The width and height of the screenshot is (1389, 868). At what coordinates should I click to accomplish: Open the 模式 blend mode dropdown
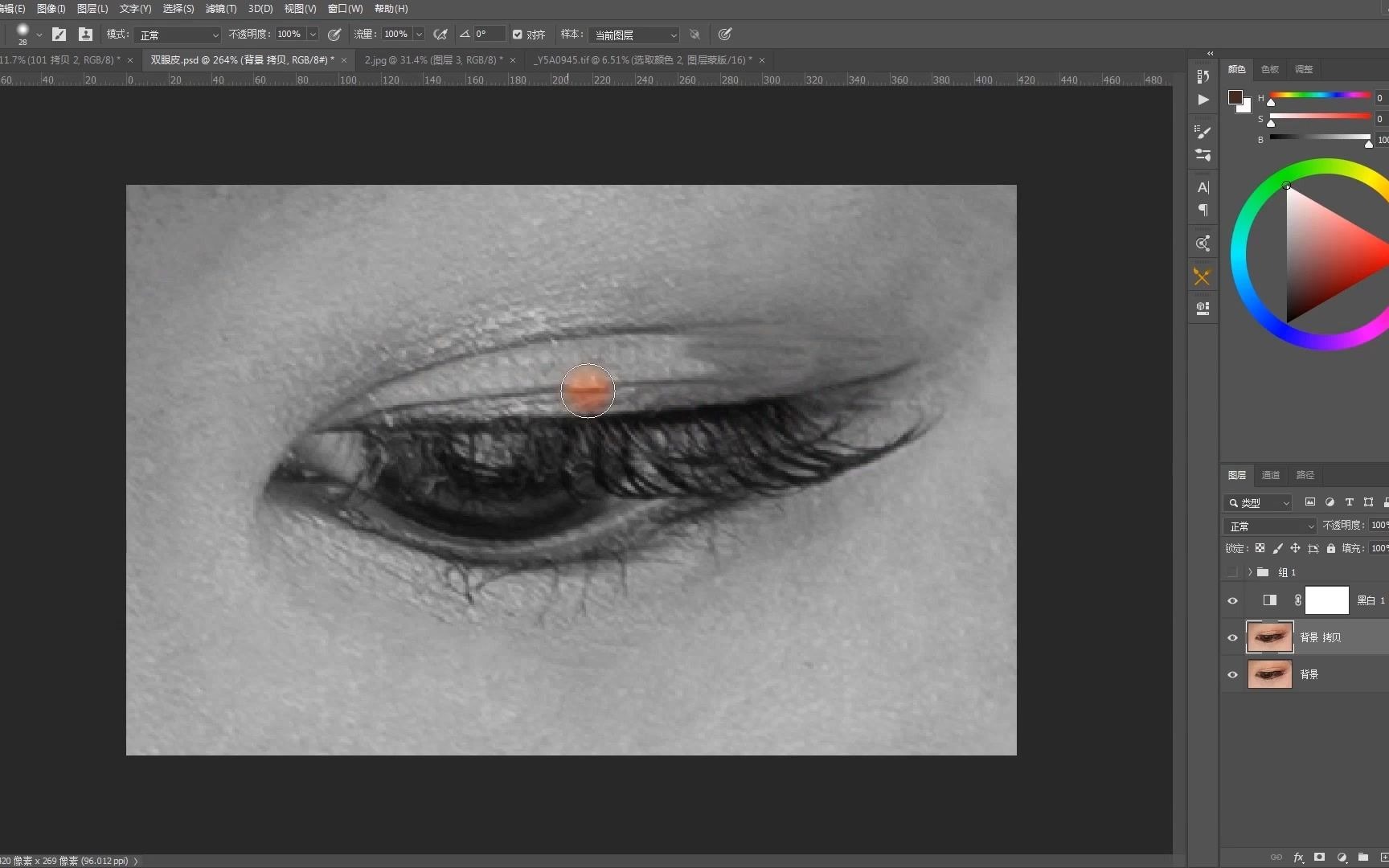click(x=177, y=35)
